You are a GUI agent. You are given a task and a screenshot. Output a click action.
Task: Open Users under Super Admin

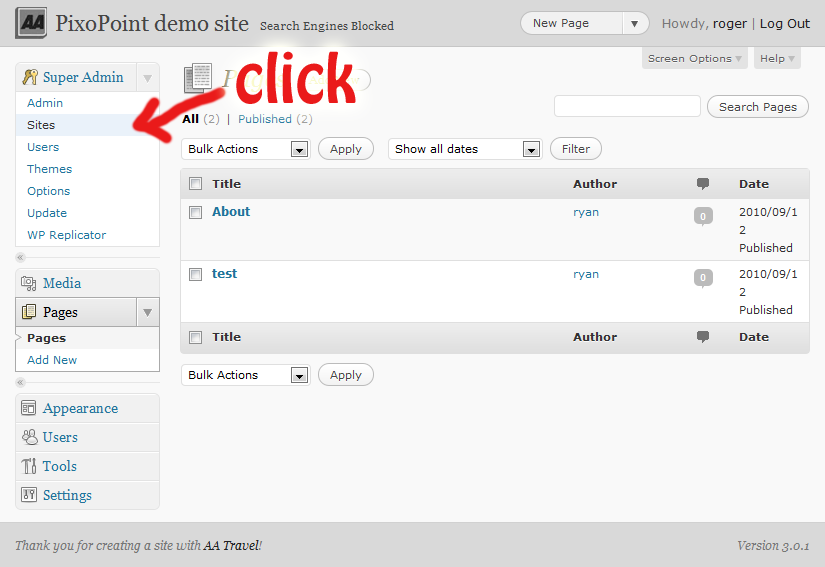[x=43, y=147]
